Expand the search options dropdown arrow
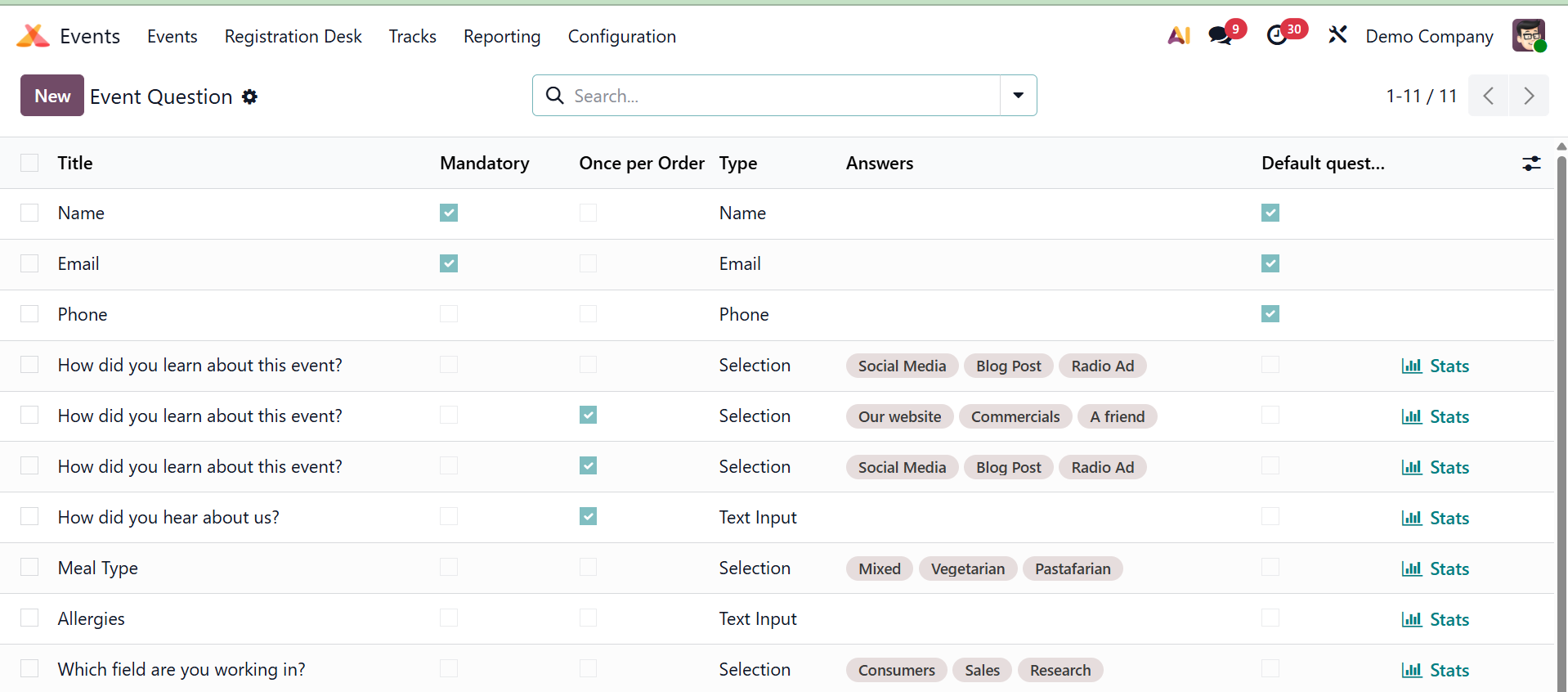Image resolution: width=1568 pixels, height=692 pixels. tap(1018, 96)
